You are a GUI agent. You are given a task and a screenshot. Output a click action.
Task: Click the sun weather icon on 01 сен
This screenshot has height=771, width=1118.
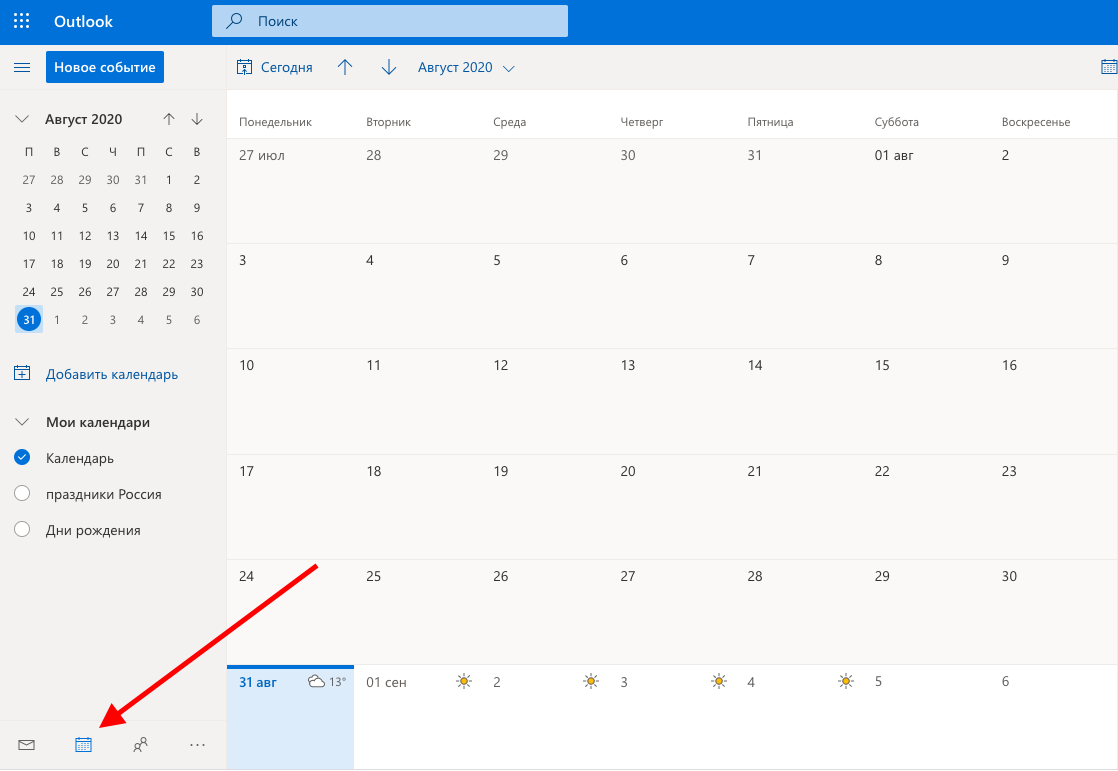point(464,681)
